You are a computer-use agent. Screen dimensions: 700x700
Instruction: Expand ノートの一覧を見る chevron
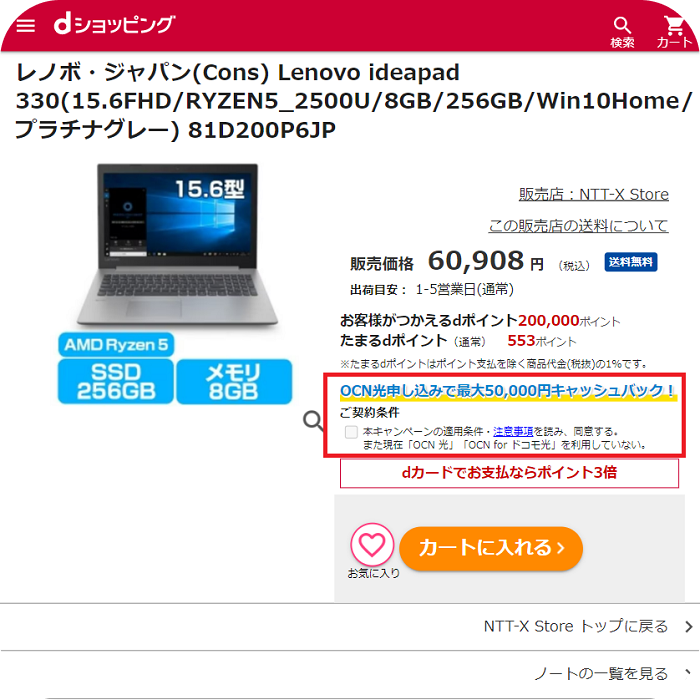point(688,672)
